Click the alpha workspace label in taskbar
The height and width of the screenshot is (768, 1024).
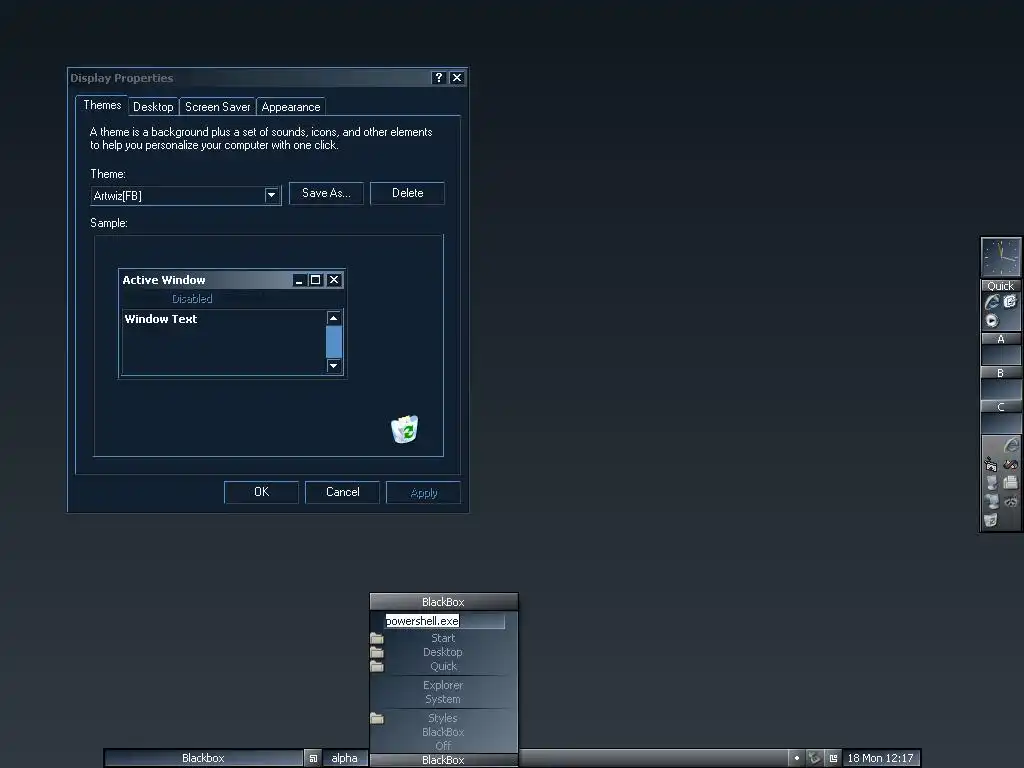tap(345, 758)
